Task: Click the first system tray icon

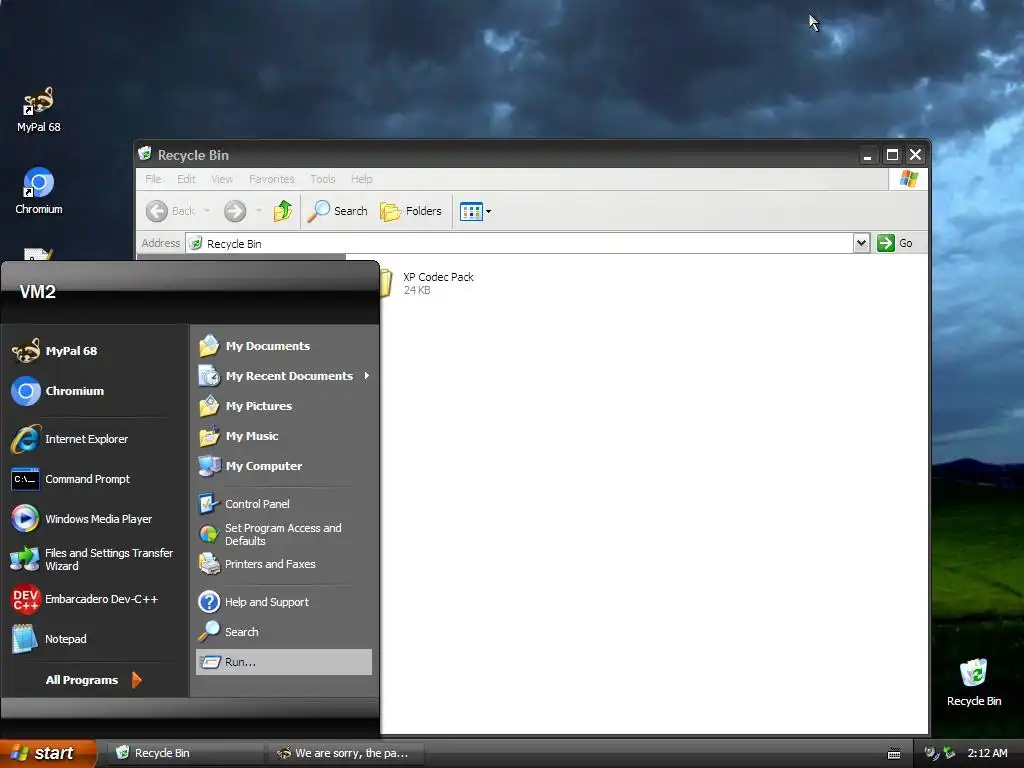Action: (932, 753)
